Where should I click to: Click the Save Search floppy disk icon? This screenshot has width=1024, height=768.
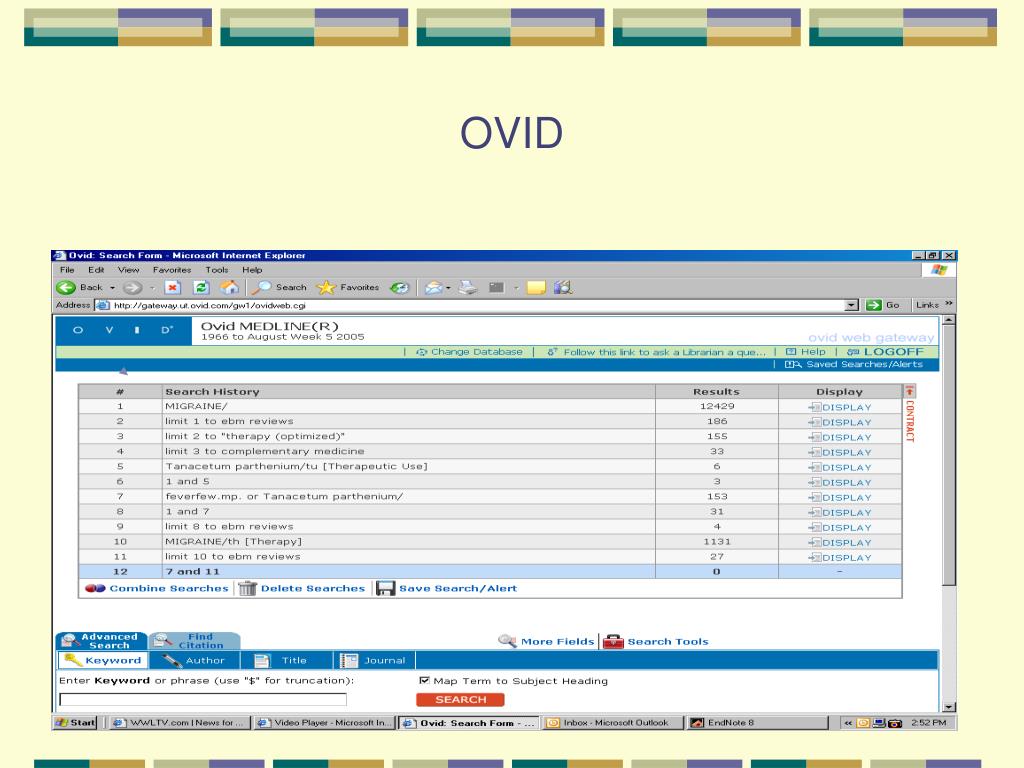385,588
